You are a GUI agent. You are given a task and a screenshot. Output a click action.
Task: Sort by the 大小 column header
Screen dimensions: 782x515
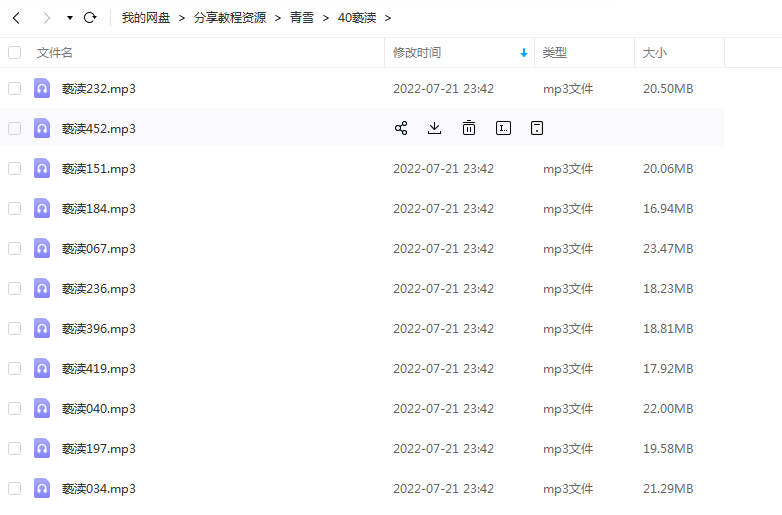pos(655,52)
